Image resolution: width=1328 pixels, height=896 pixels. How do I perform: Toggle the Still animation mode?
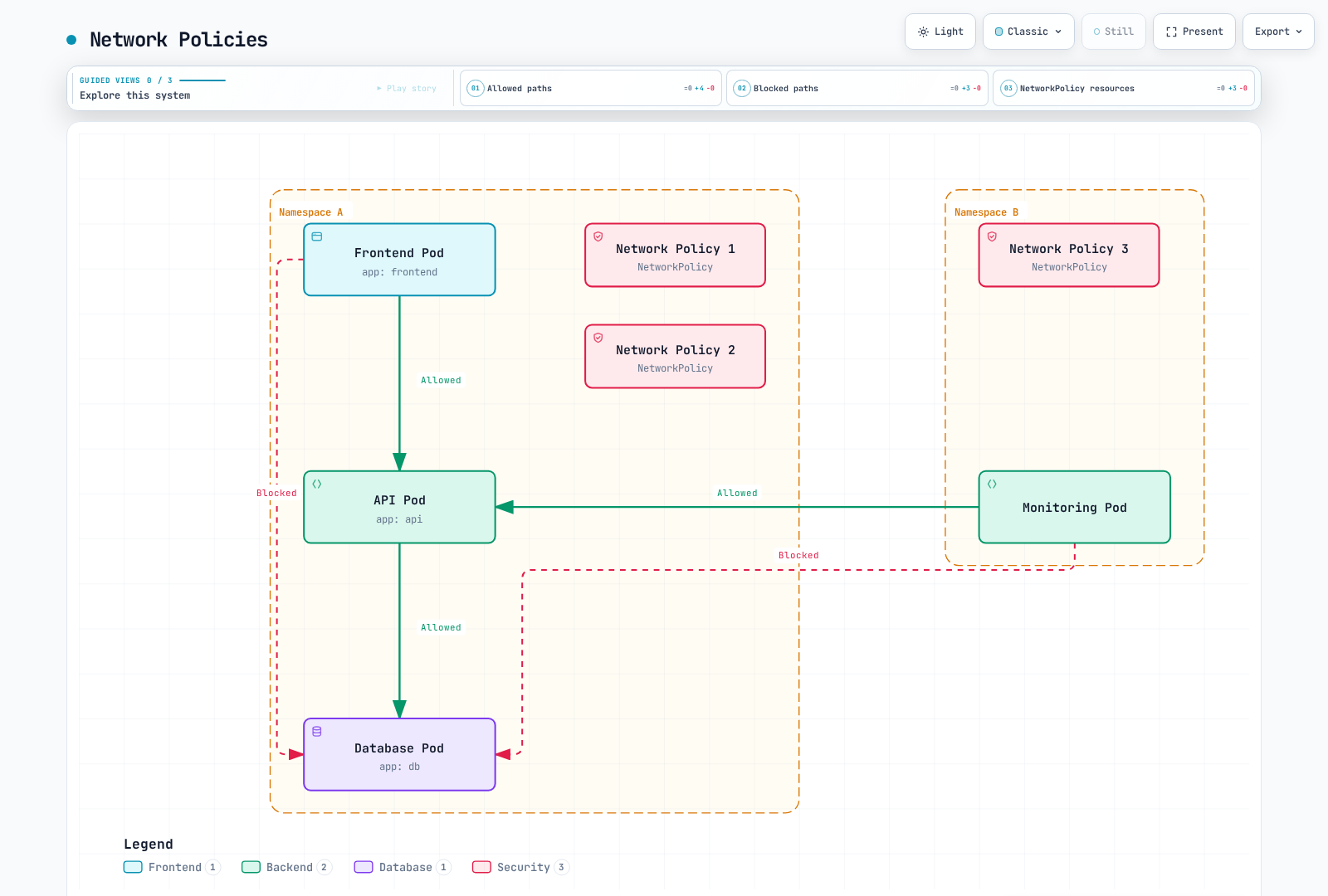1114,32
